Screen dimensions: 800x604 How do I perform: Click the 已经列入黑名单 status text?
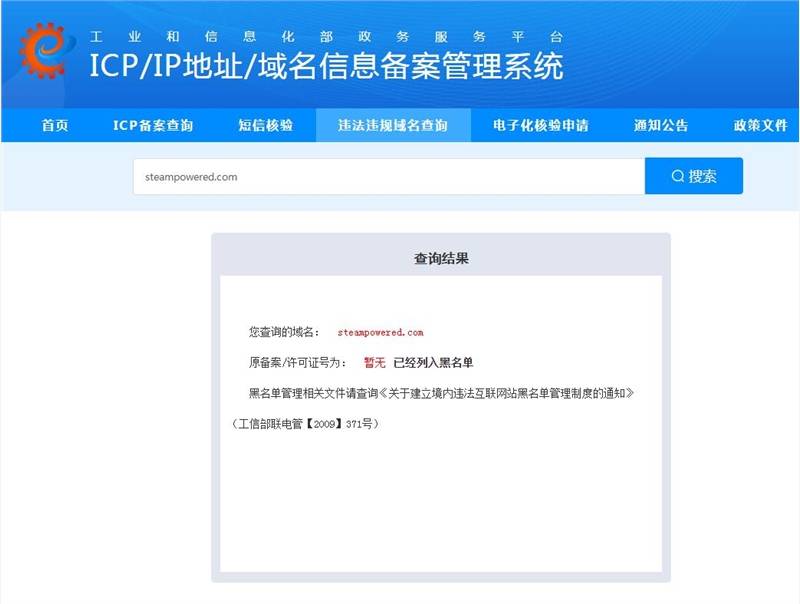434,363
